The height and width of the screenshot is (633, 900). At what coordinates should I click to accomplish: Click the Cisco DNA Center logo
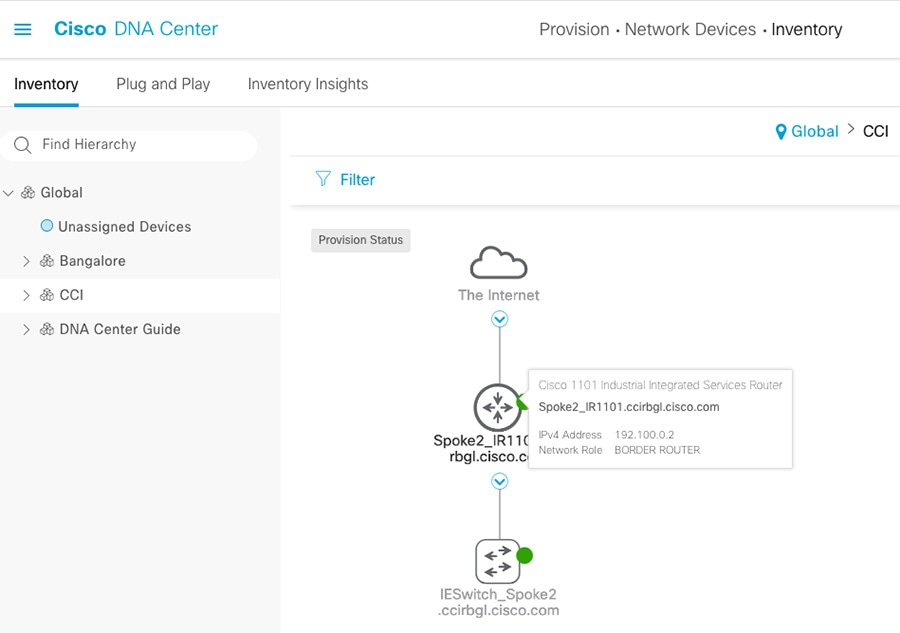(x=136, y=29)
